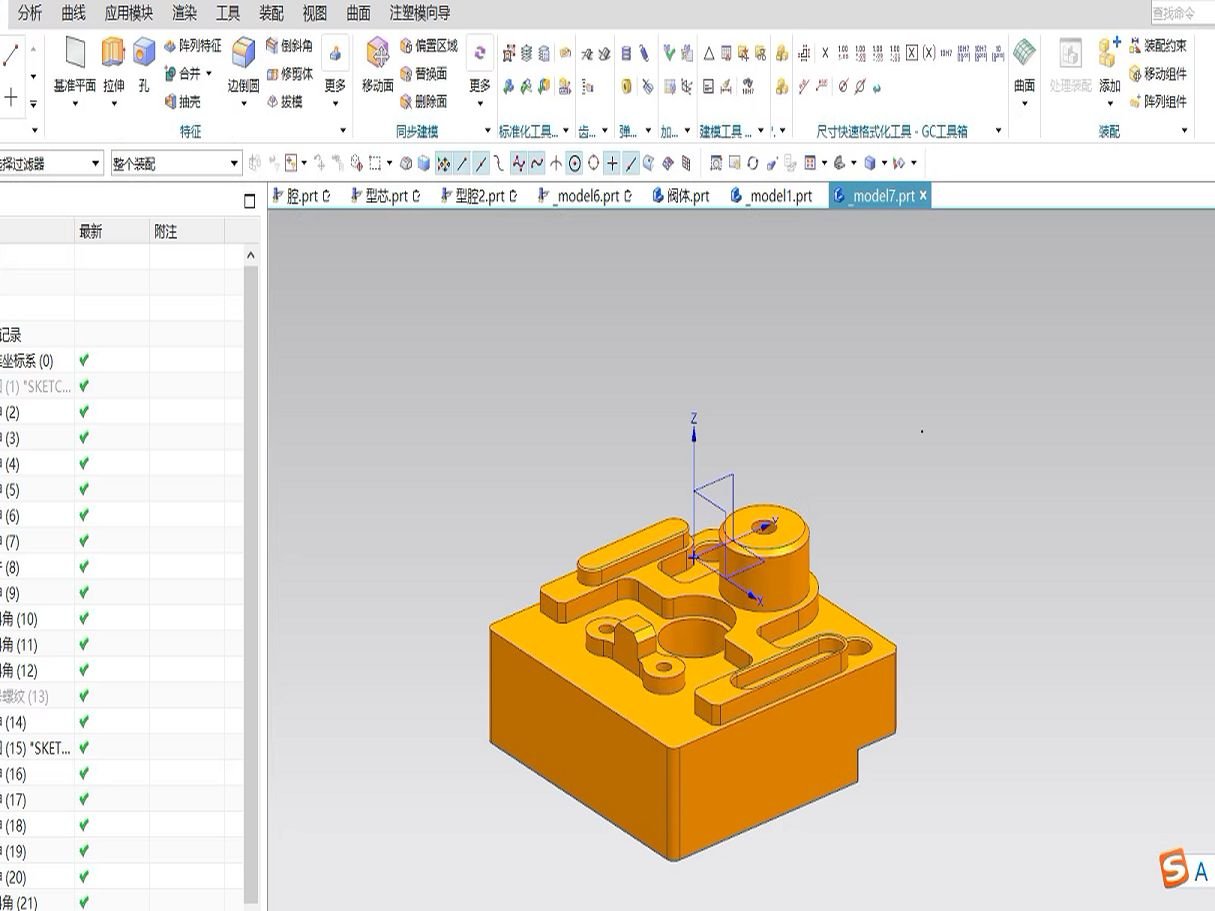Click the 倒斜角 chamfer command
This screenshot has height=911, width=1215.
tap(289, 46)
